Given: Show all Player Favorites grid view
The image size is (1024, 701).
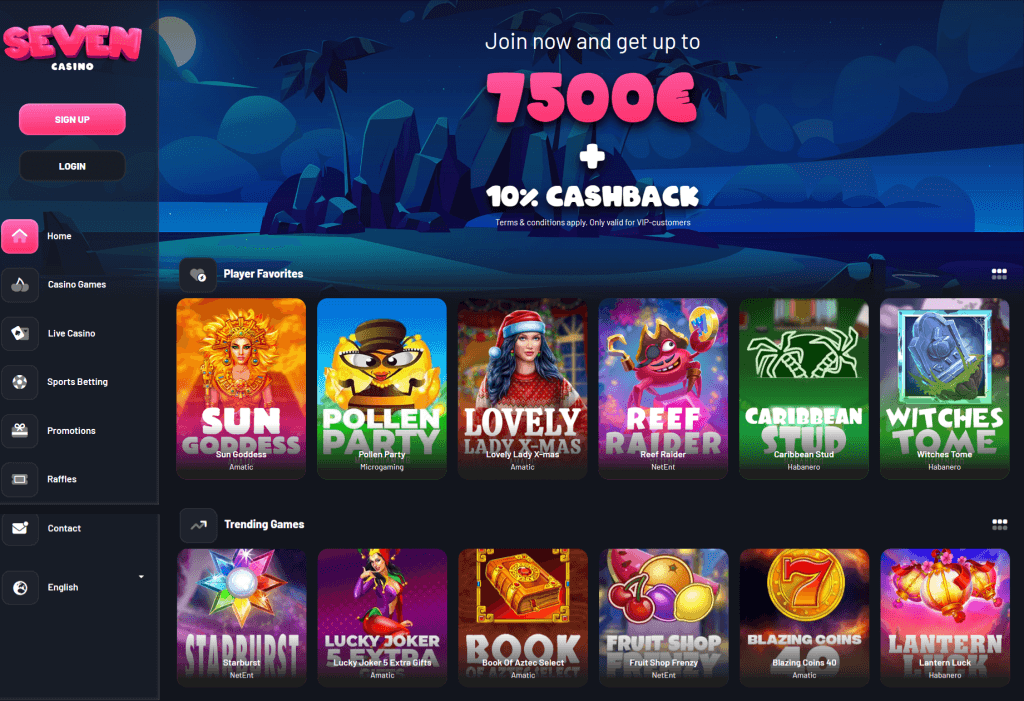Looking at the screenshot, I should [999, 274].
